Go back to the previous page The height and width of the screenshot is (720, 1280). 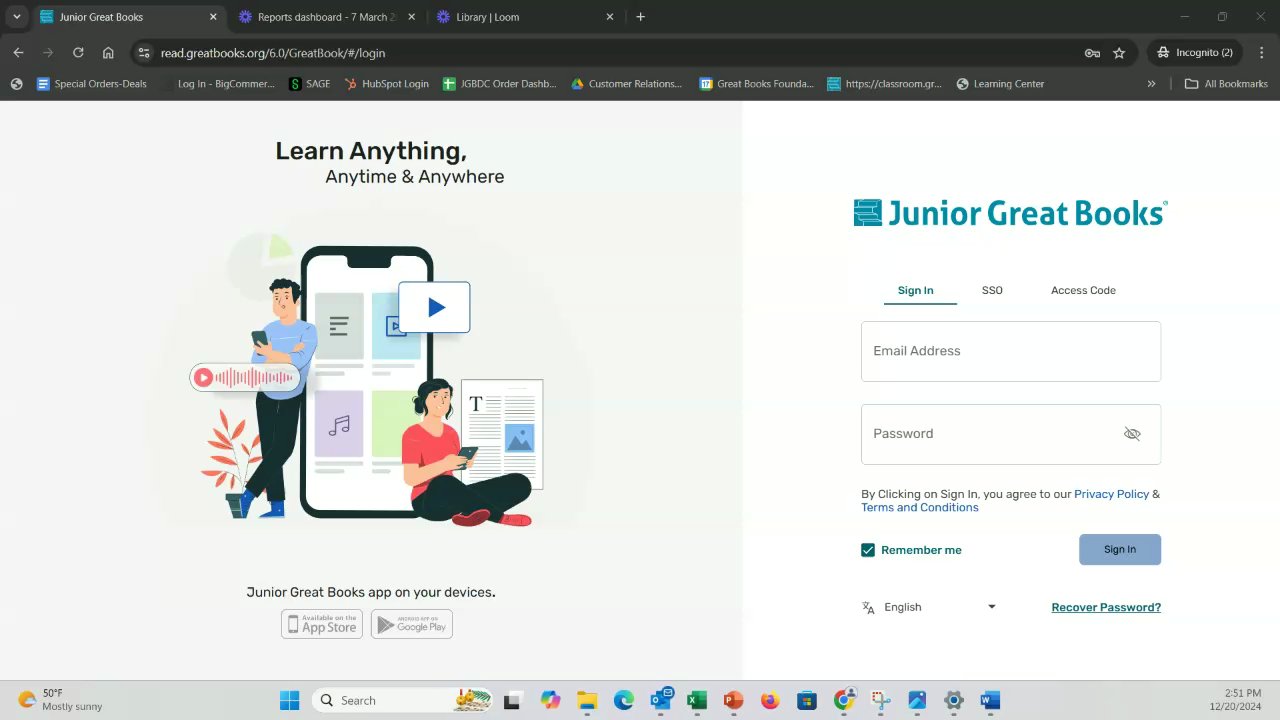click(18, 53)
